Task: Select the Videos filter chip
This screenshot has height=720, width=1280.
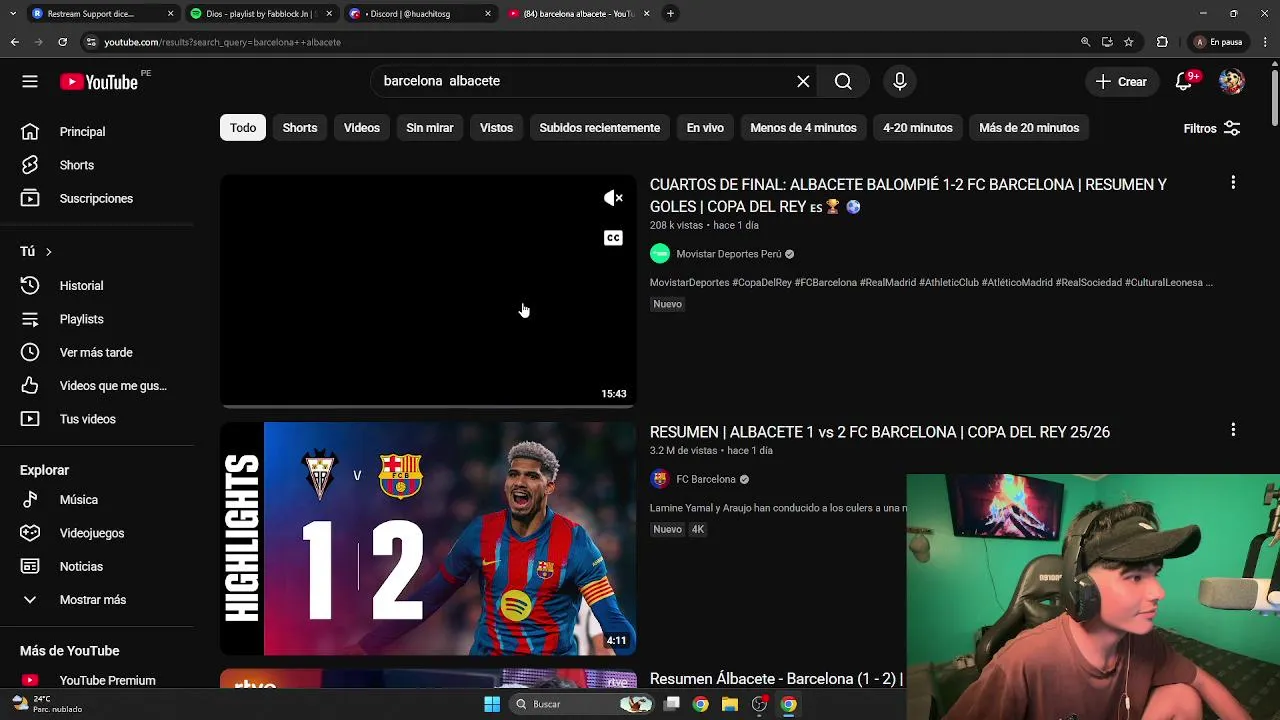Action: tap(362, 128)
